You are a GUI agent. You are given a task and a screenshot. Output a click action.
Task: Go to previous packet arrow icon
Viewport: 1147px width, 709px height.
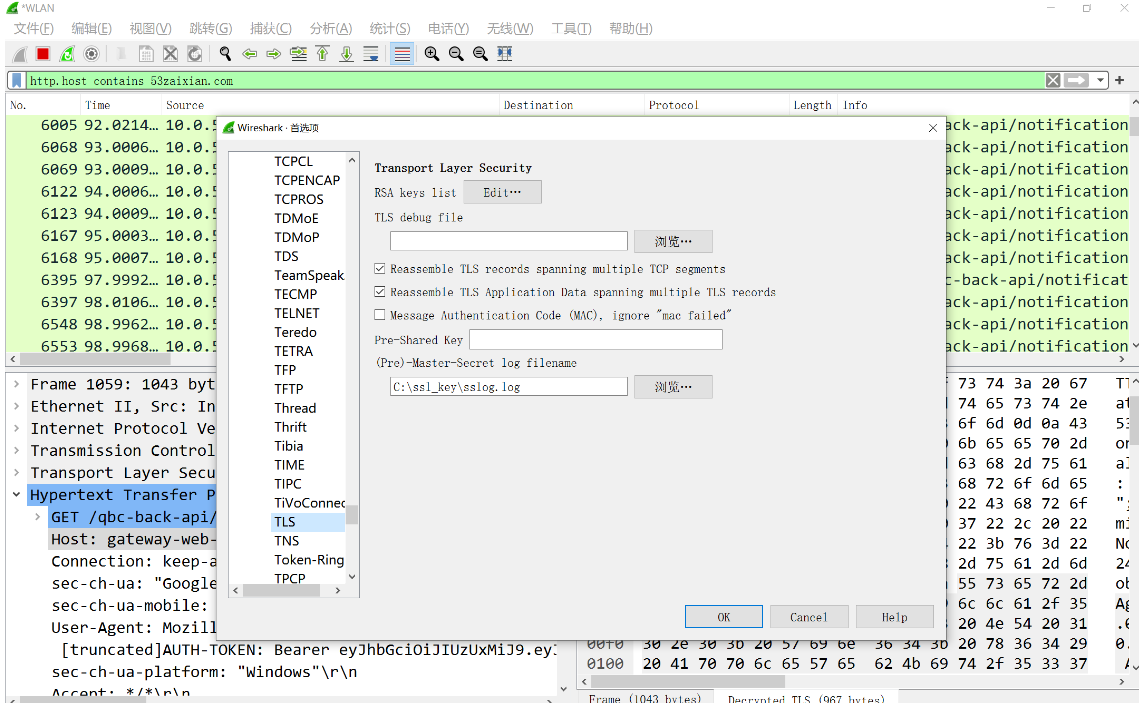tap(249, 53)
